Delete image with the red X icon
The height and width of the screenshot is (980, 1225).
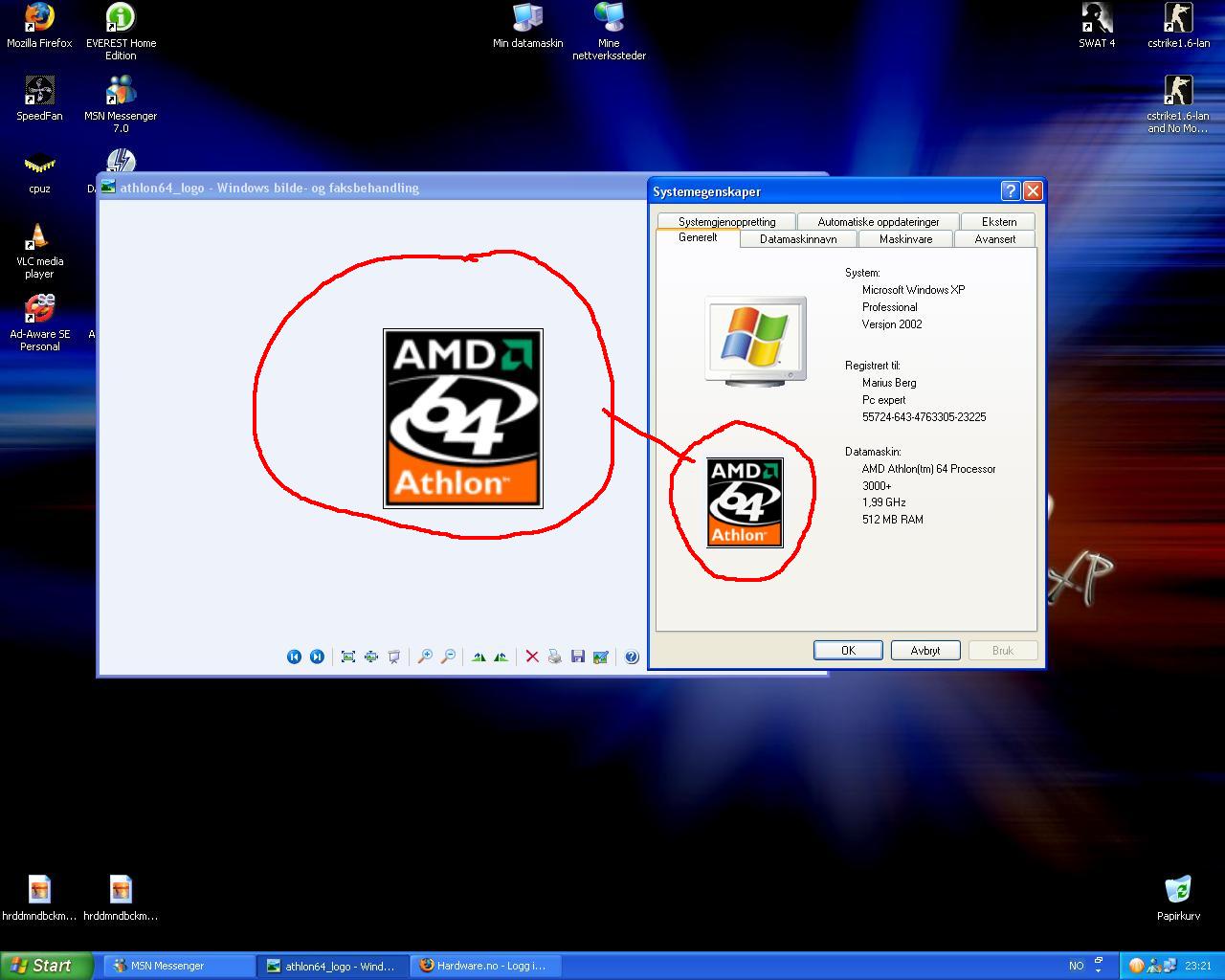coord(532,657)
